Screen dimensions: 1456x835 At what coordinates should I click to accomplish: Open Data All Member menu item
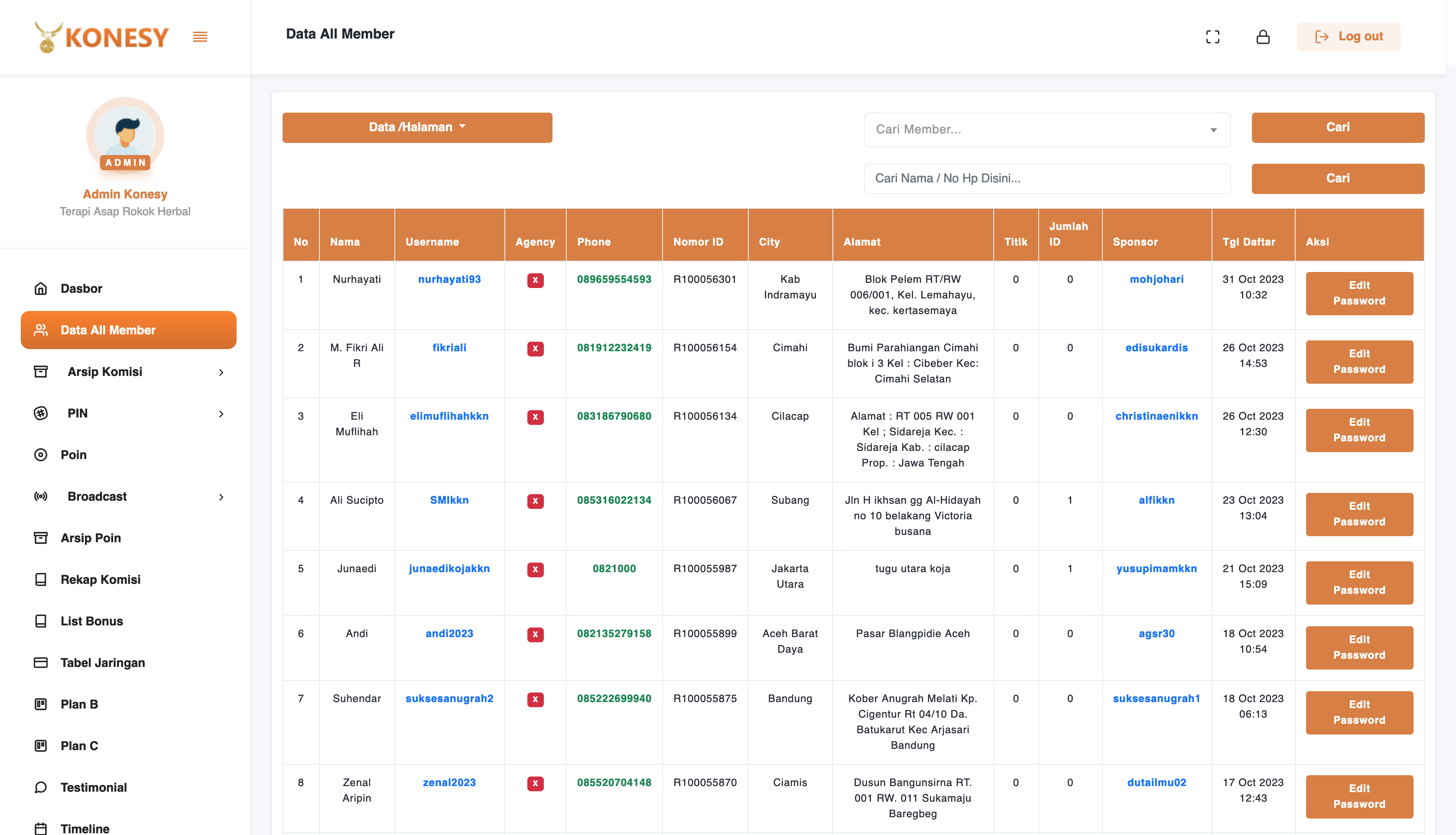(x=129, y=330)
